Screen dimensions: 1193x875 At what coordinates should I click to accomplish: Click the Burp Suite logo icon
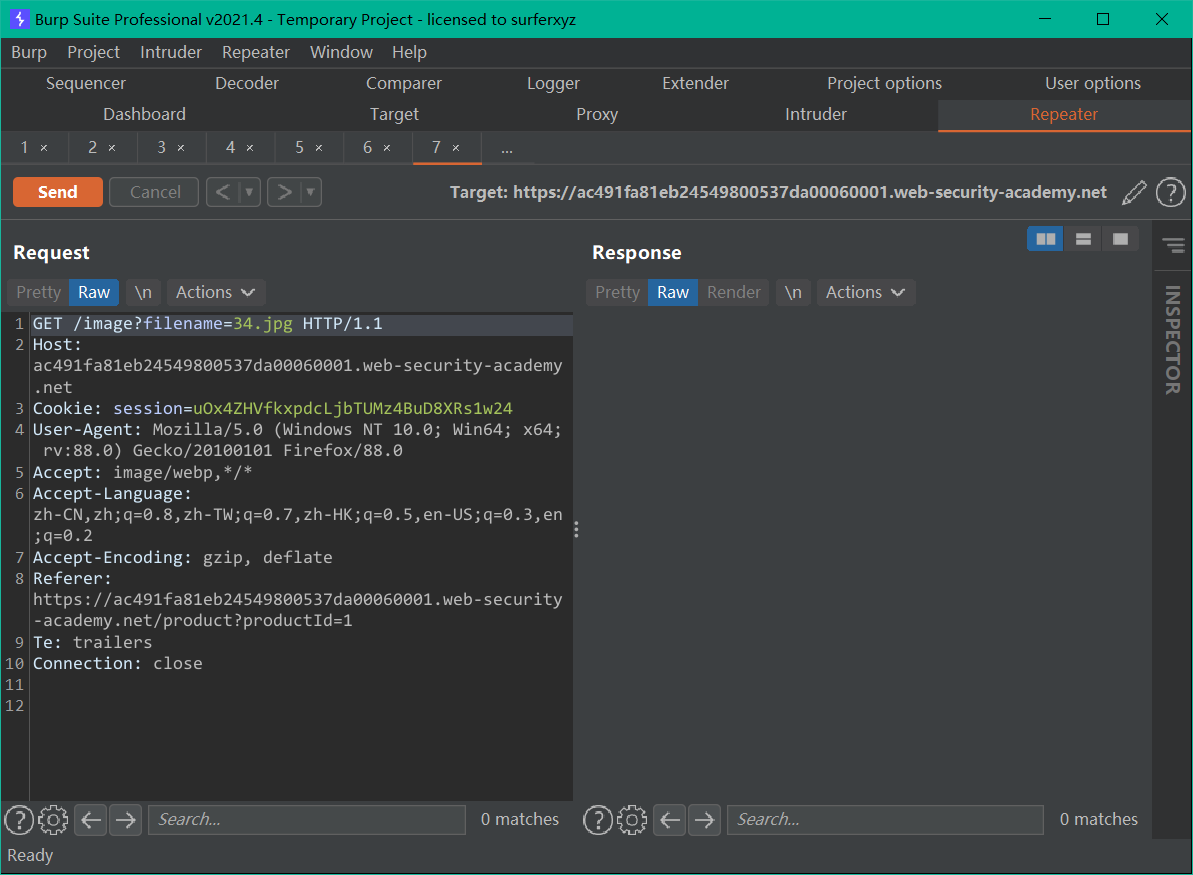[x=19, y=19]
